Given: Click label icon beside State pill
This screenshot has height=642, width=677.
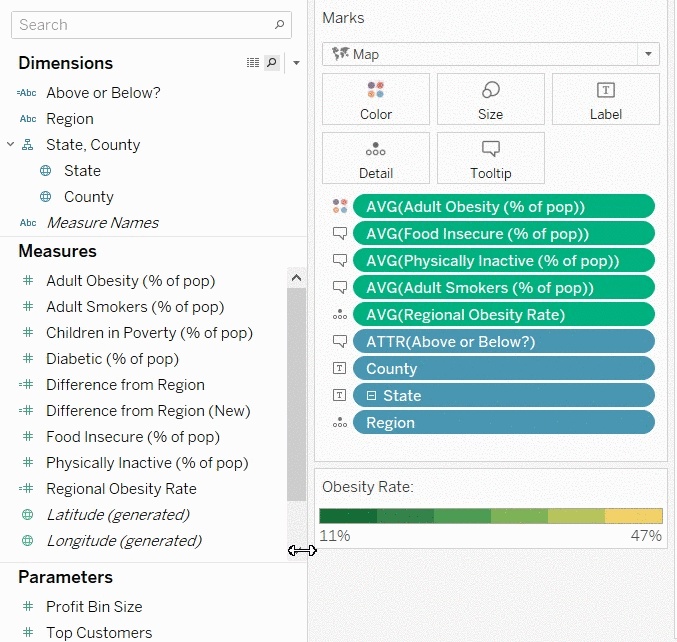Looking at the screenshot, I should pyautogui.click(x=339, y=395).
